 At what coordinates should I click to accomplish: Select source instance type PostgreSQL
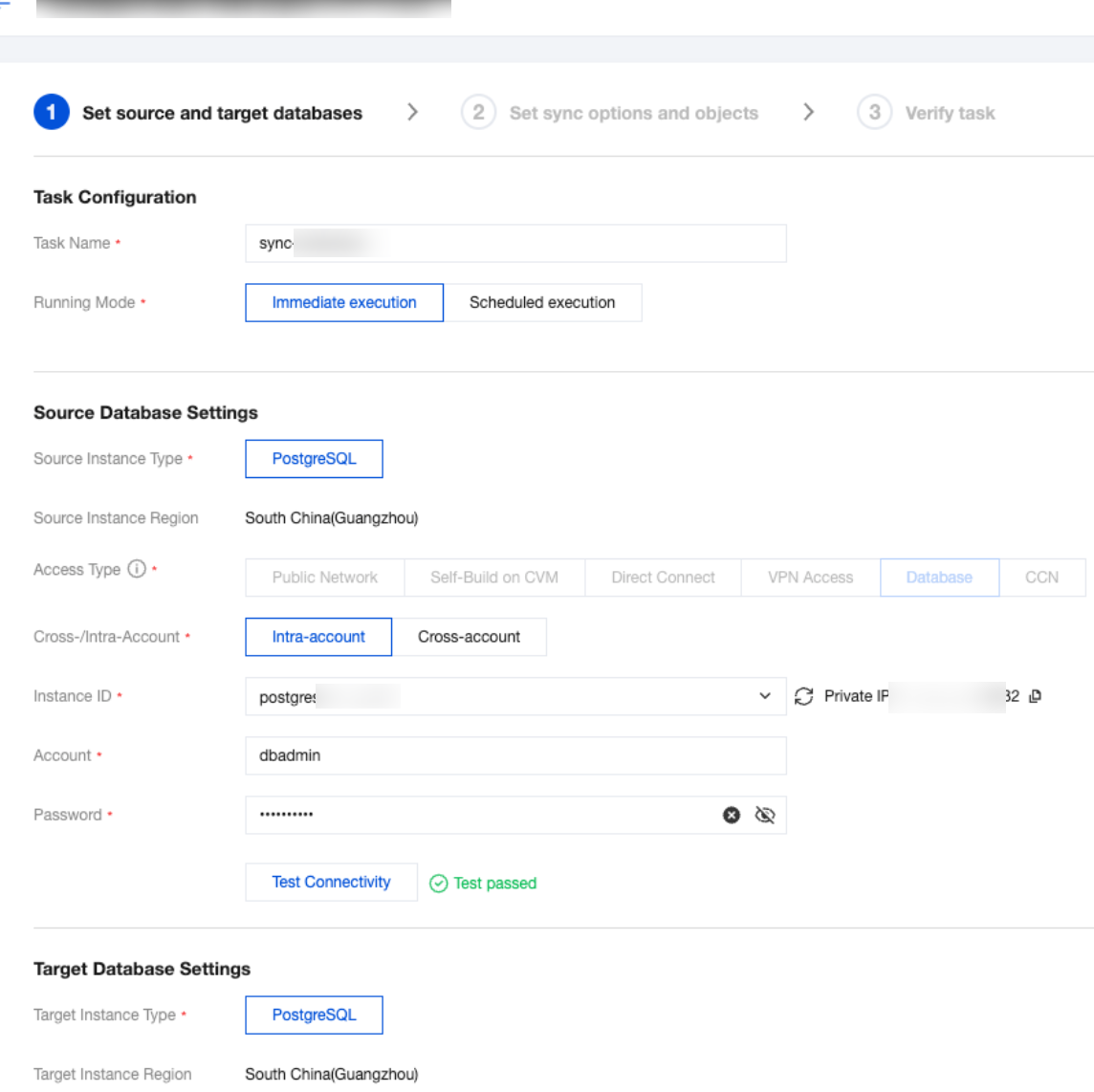(x=314, y=459)
